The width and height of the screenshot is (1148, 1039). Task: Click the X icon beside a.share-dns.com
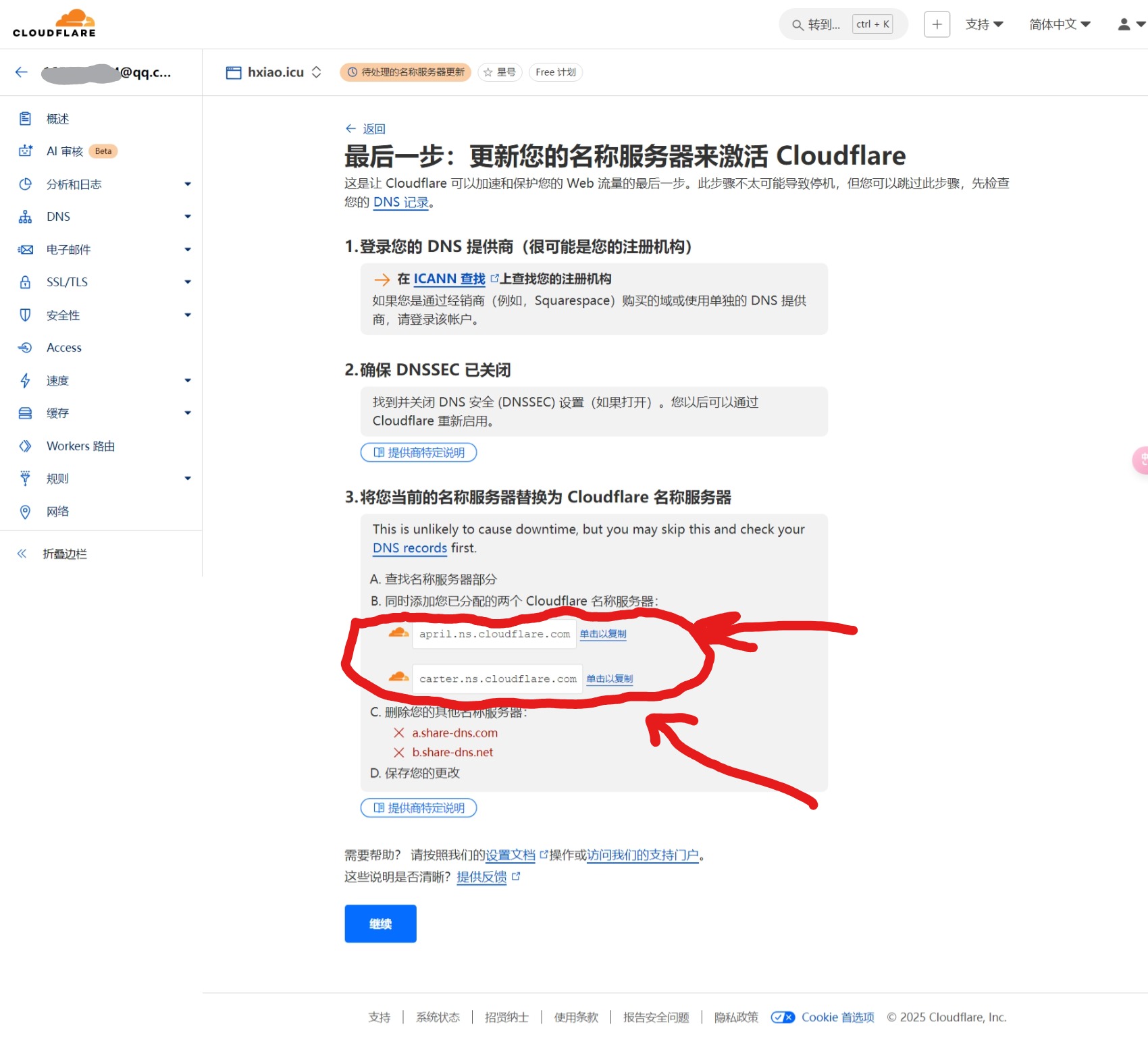[399, 733]
